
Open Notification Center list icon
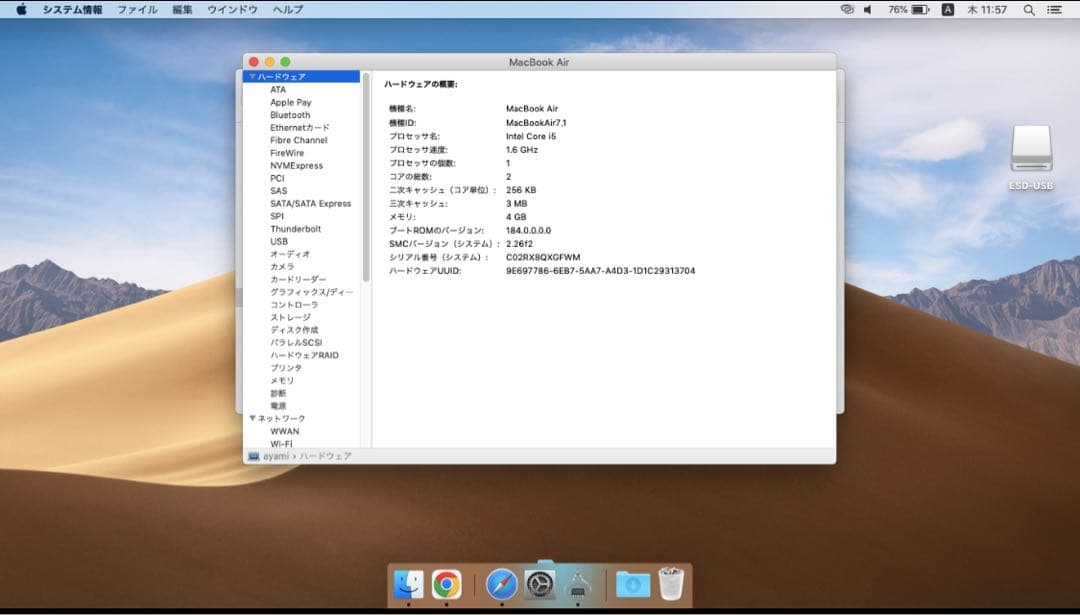[x=1055, y=10]
